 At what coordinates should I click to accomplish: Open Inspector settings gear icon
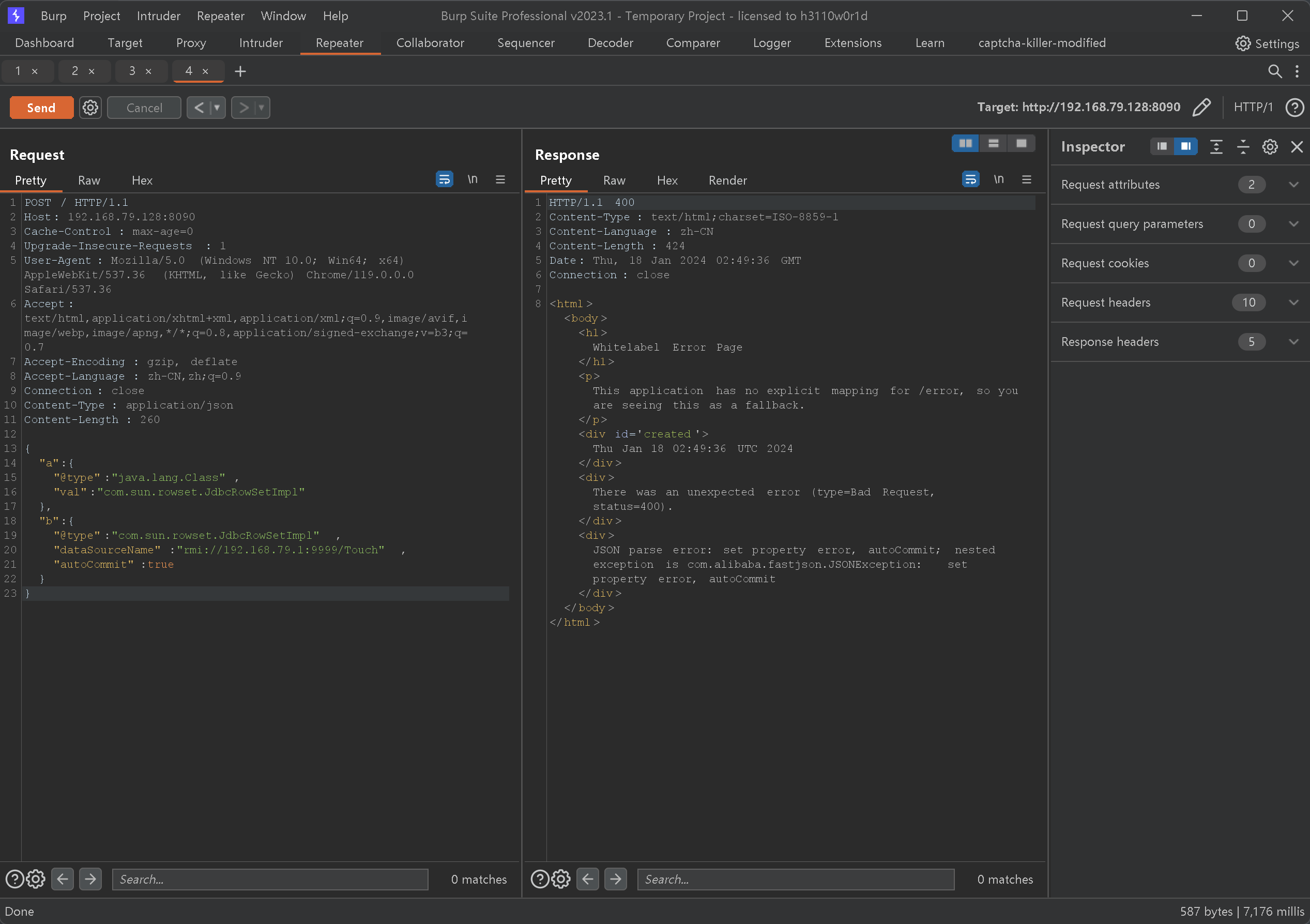coord(1270,147)
